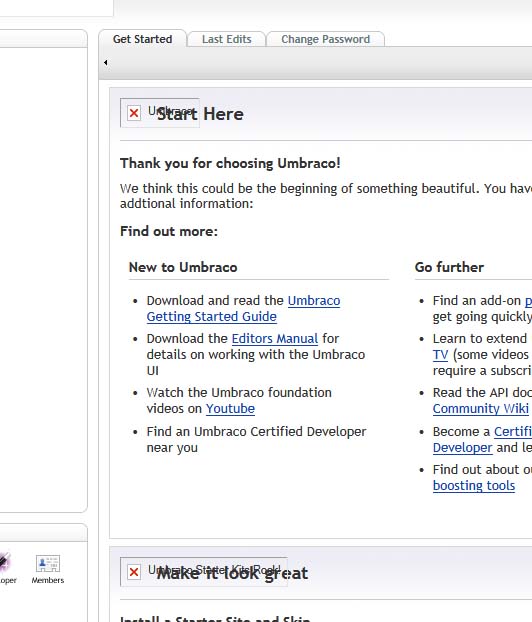Follow the Youtube link
Screen dimensions: 532x622
click(x=230, y=409)
